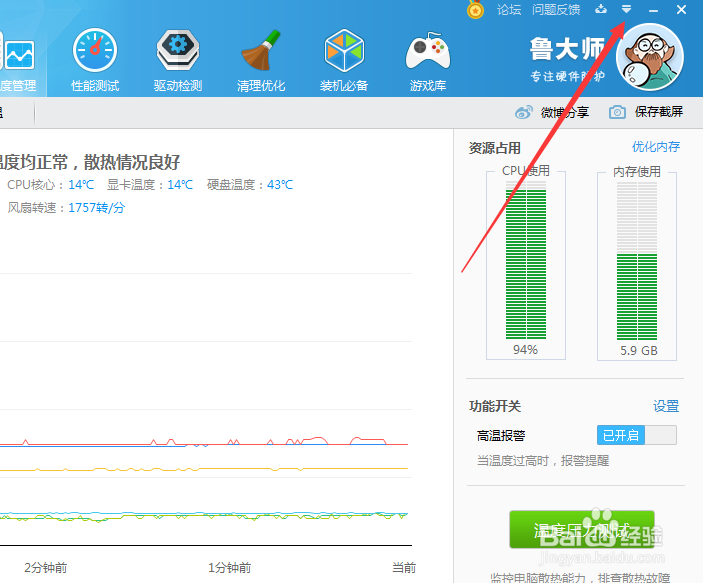This screenshot has width=703, height=583.
Task: Open the 设置 settings link
Action: [666, 406]
